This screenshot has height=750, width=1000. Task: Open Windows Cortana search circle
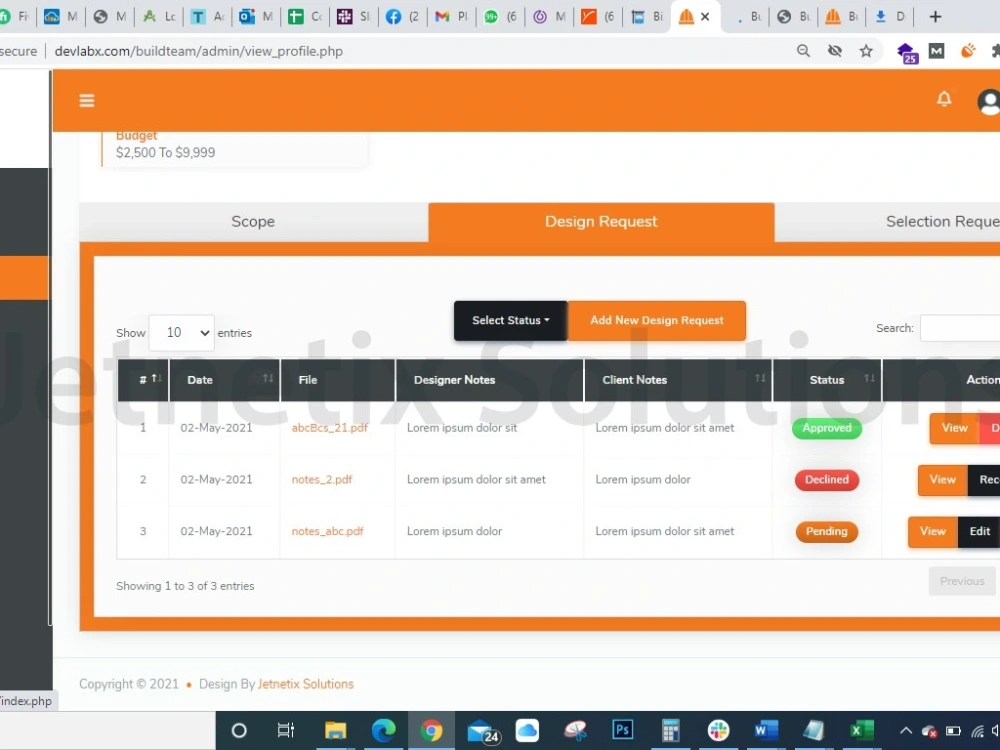click(239, 731)
